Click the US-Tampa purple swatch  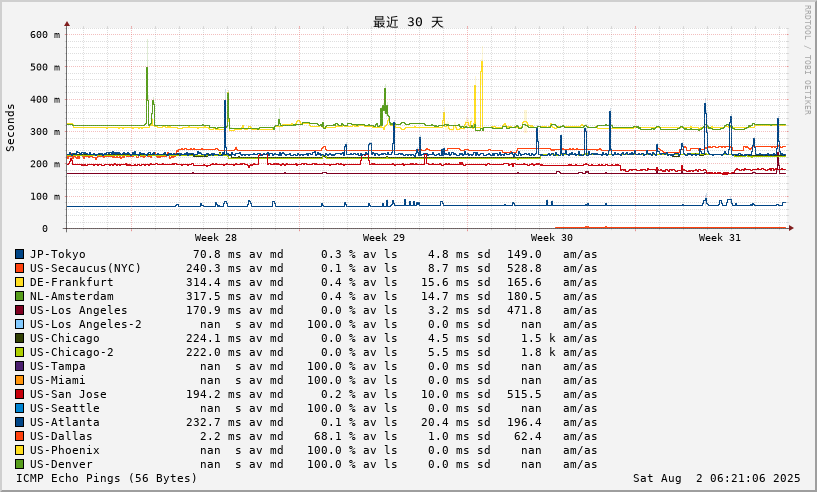[x=19, y=366]
